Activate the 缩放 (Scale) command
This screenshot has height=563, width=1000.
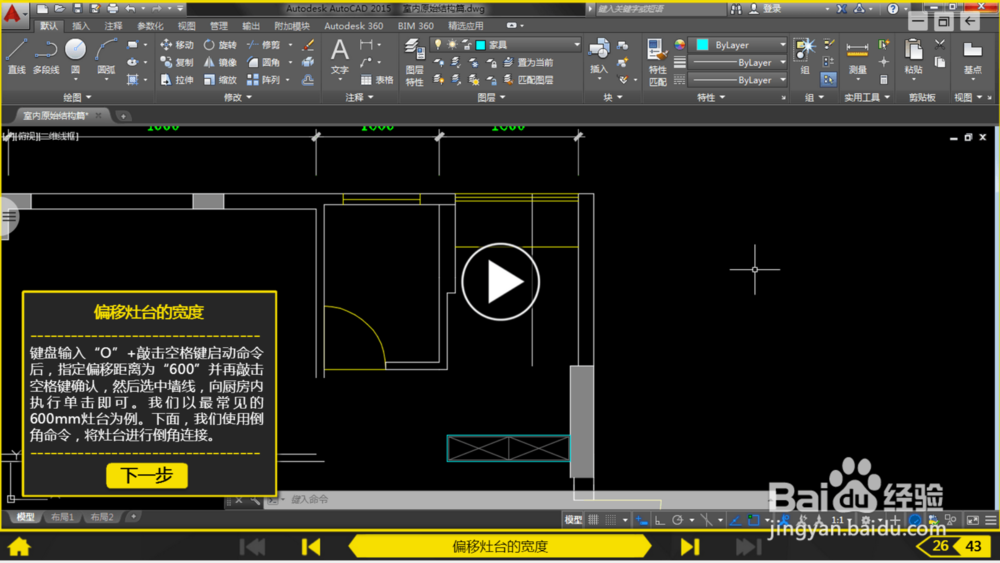click(220, 80)
